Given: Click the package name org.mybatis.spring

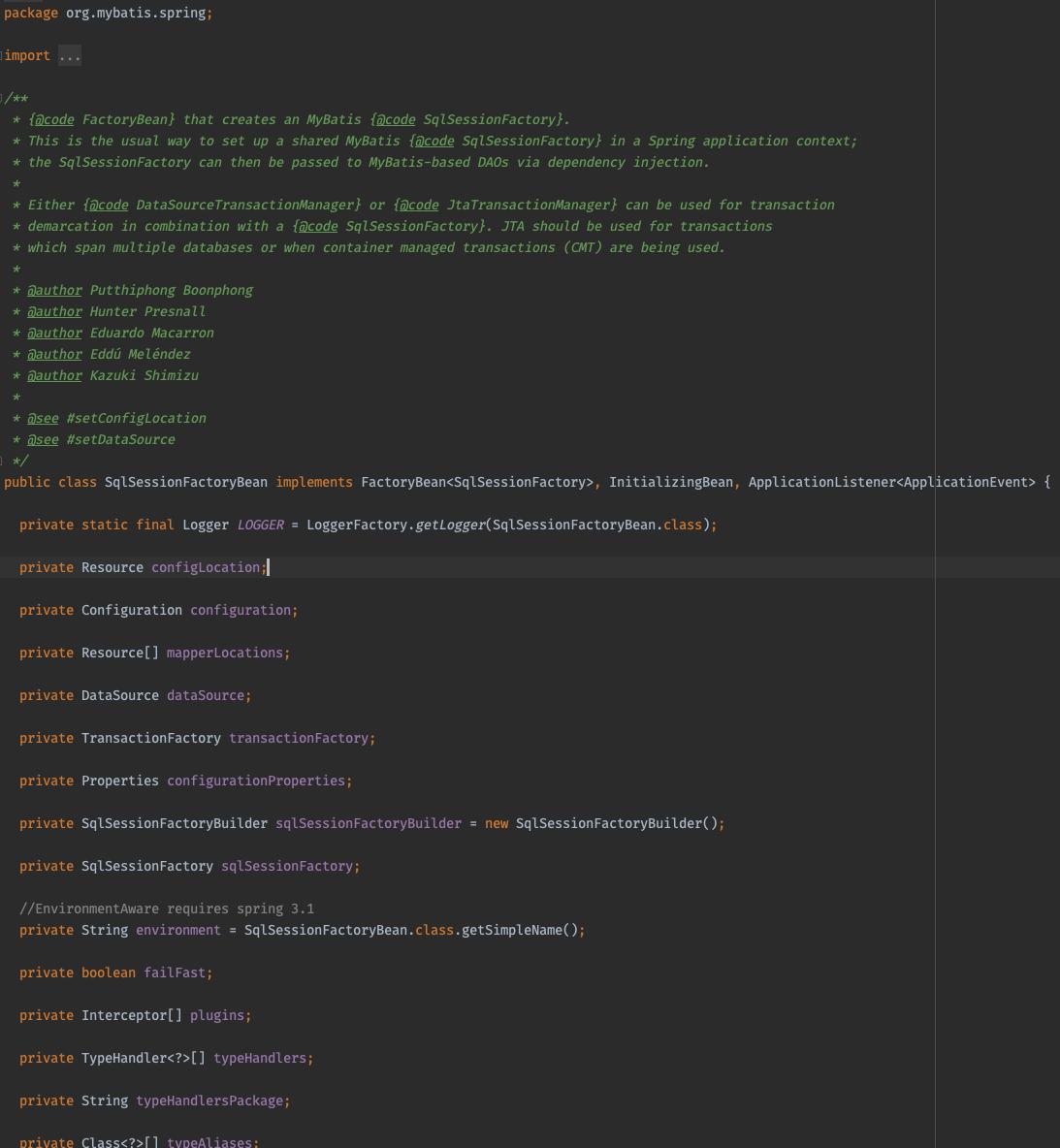Looking at the screenshot, I should pyautogui.click(x=136, y=14).
